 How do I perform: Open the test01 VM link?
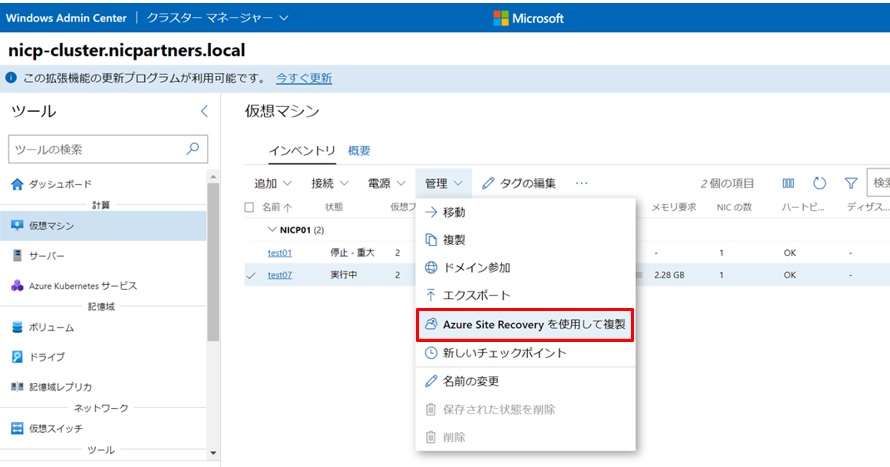pos(280,253)
